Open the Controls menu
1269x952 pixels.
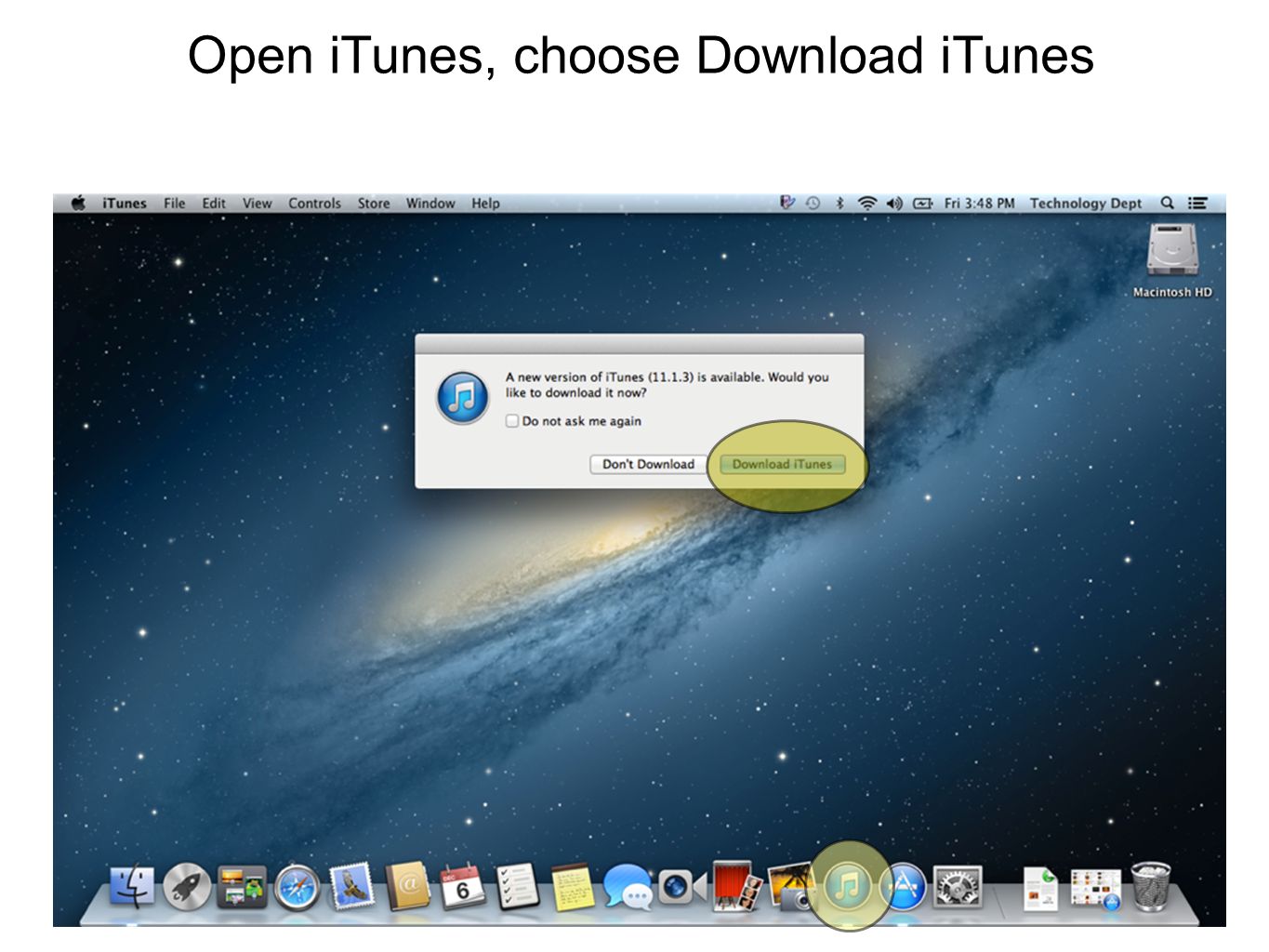(314, 203)
